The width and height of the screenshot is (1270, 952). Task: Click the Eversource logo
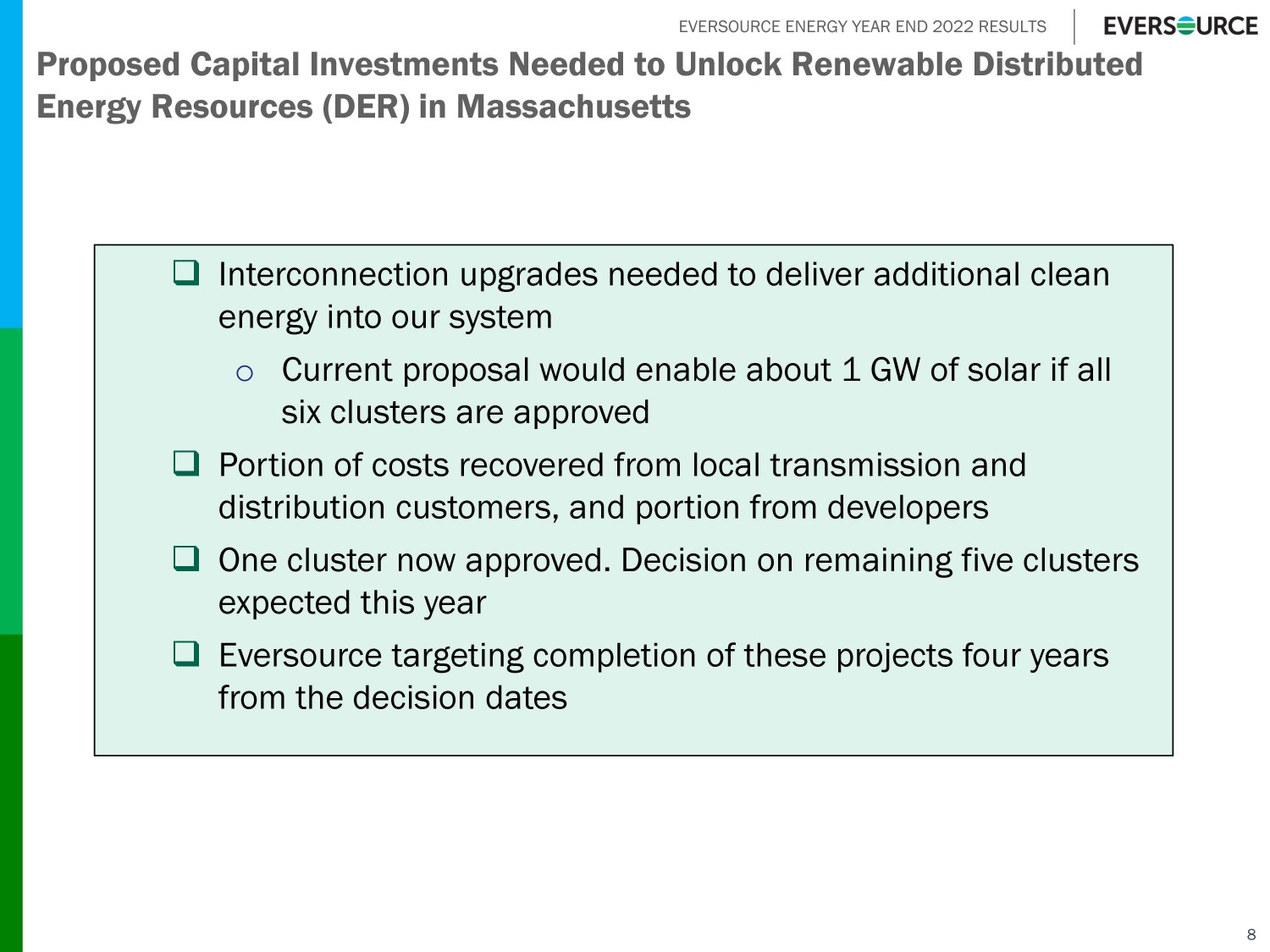pos(1179,26)
